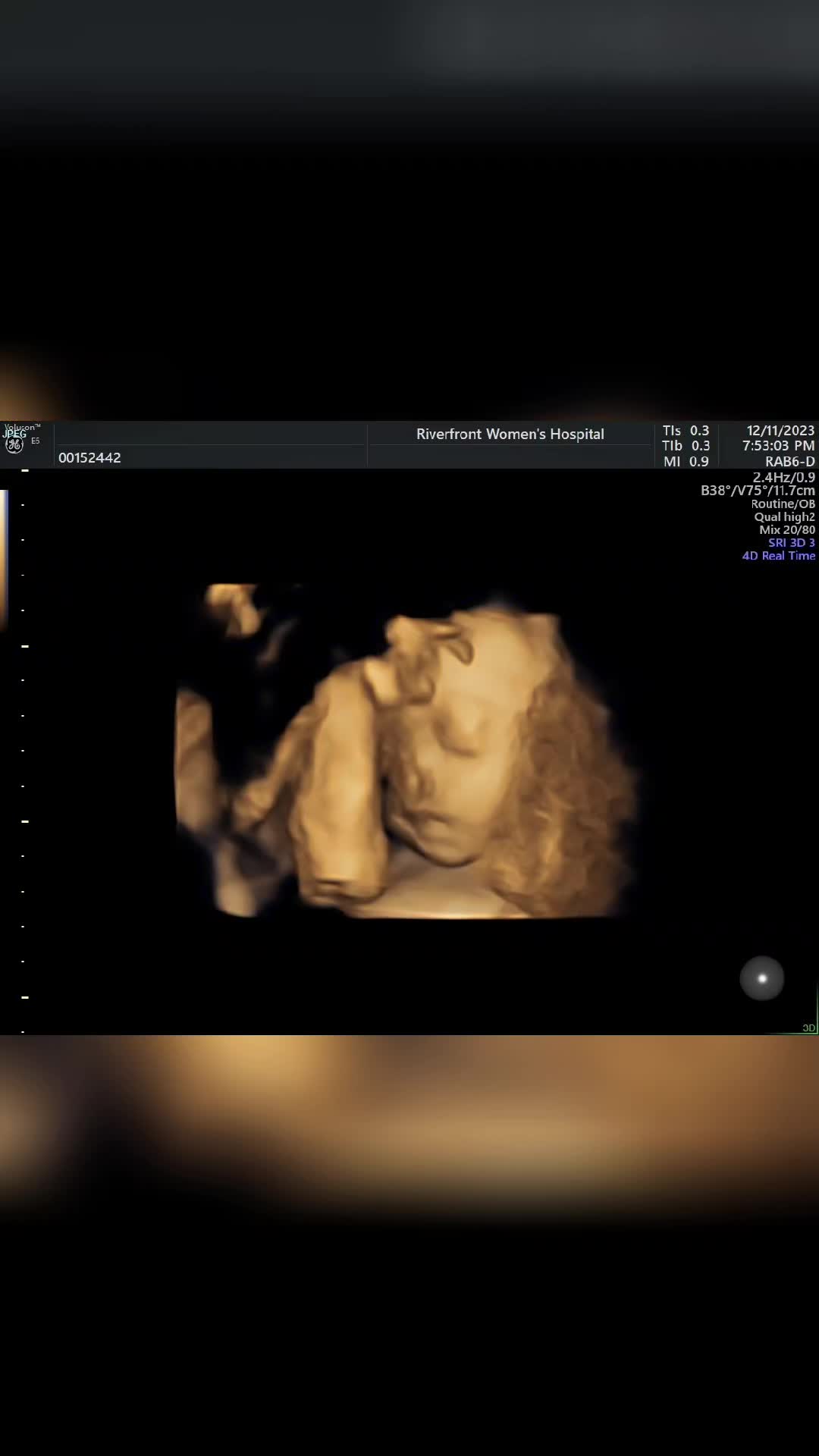
Task: Click the 4D Real Time mode label
Action: click(779, 555)
